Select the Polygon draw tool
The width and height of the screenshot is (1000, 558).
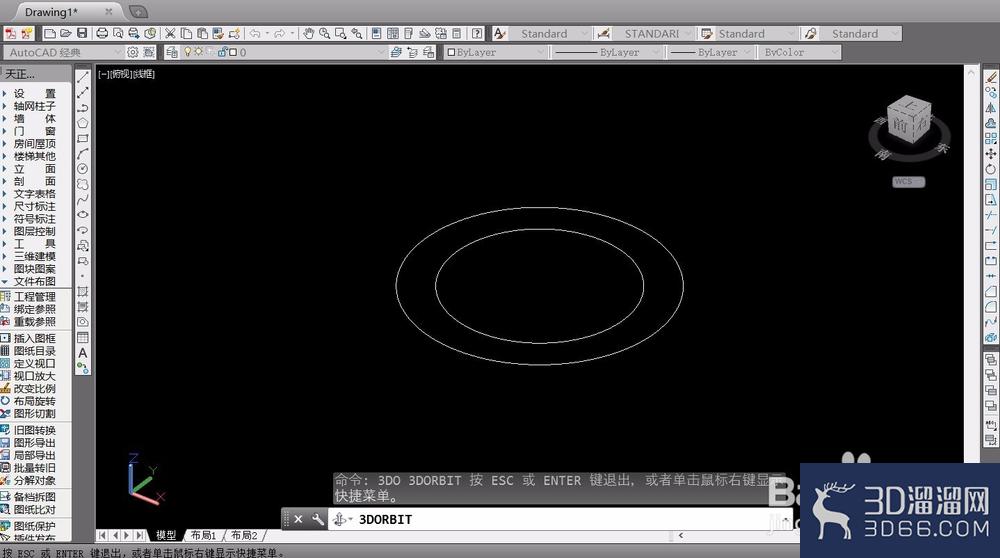tap(83, 123)
